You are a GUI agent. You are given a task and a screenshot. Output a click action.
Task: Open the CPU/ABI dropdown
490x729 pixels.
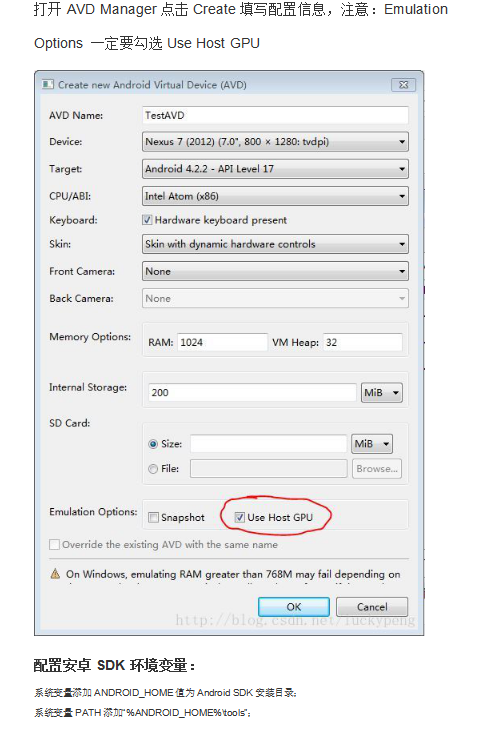[275, 196]
